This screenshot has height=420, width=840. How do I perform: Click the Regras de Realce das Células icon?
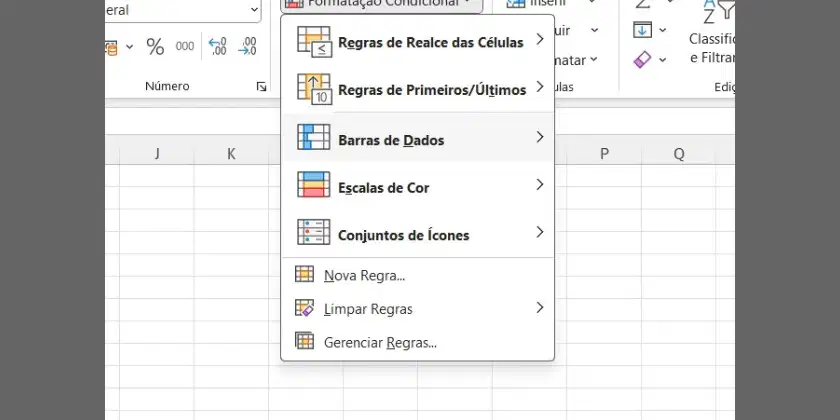tap(314, 42)
